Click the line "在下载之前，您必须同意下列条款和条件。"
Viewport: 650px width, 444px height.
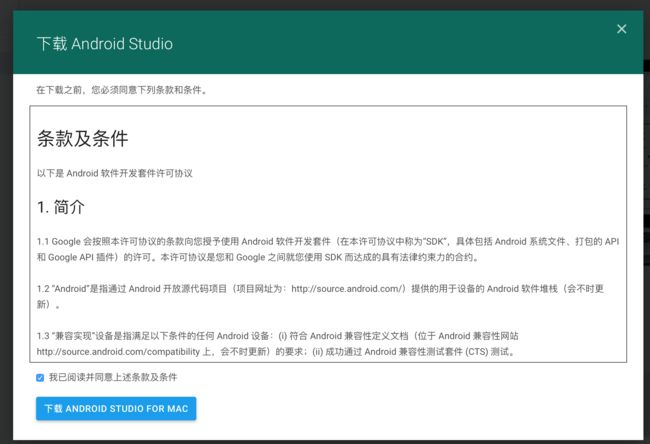click(x=121, y=90)
